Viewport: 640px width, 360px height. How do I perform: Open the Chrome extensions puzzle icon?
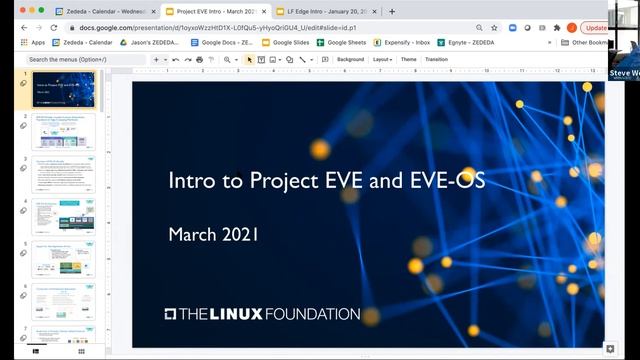point(557,28)
